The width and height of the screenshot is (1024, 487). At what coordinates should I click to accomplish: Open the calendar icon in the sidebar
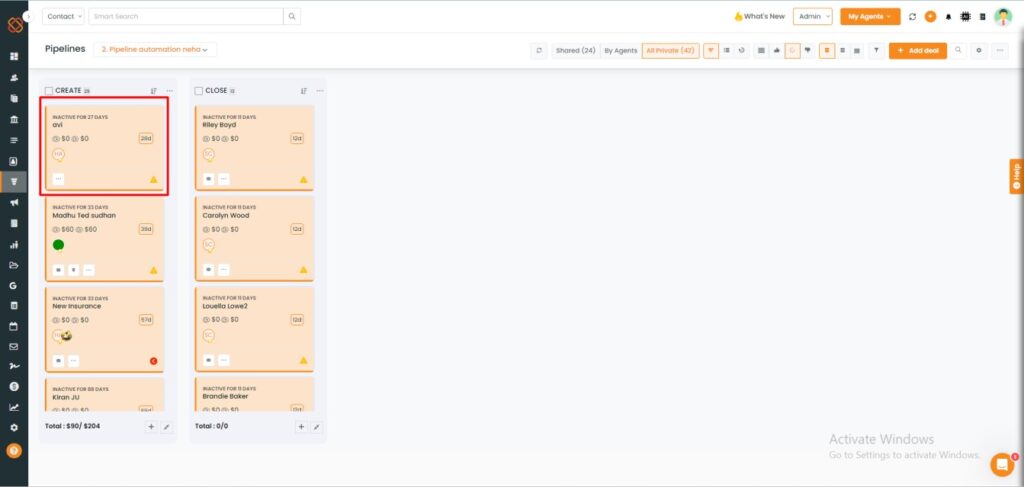(x=14, y=326)
